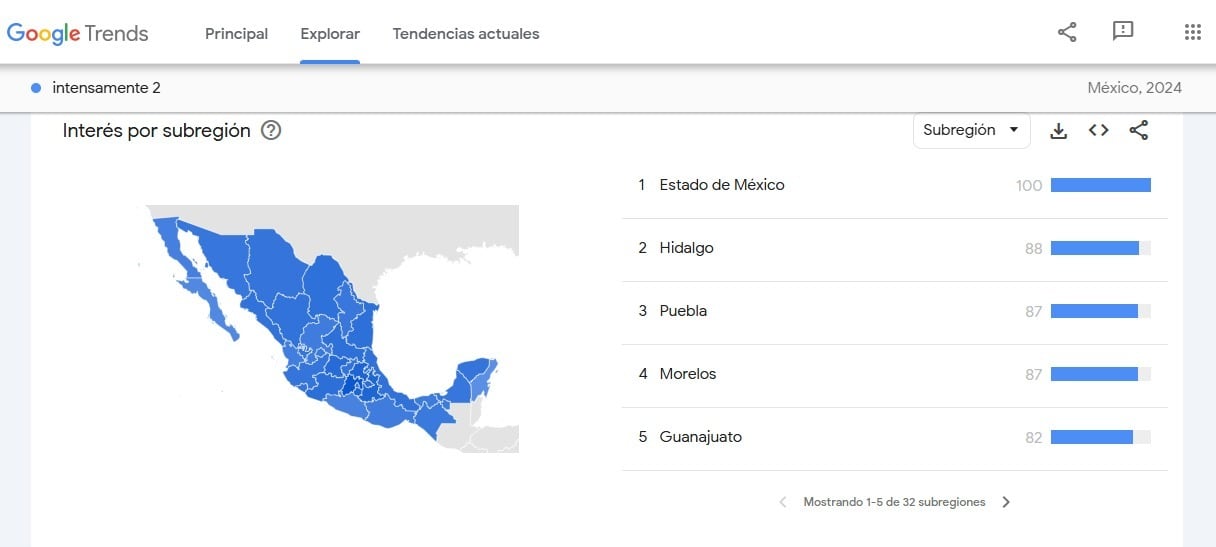Image resolution: width=1216 pixels, height=547 pixels.
Task: Select Guanajuato subregion row
Action: coord(894,437)
